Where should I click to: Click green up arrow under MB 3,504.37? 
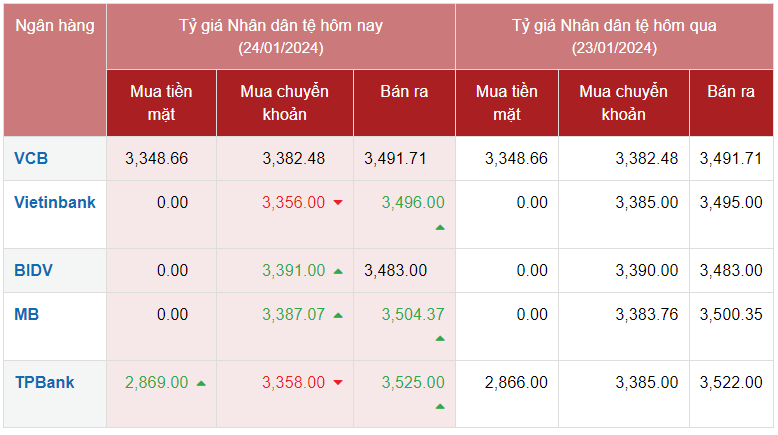point(440,340)
